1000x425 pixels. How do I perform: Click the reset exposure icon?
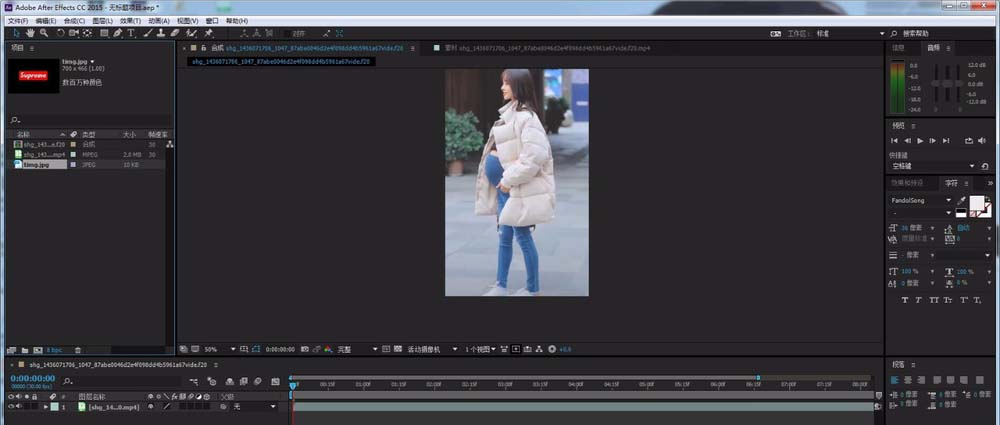[x=552, y=349]
